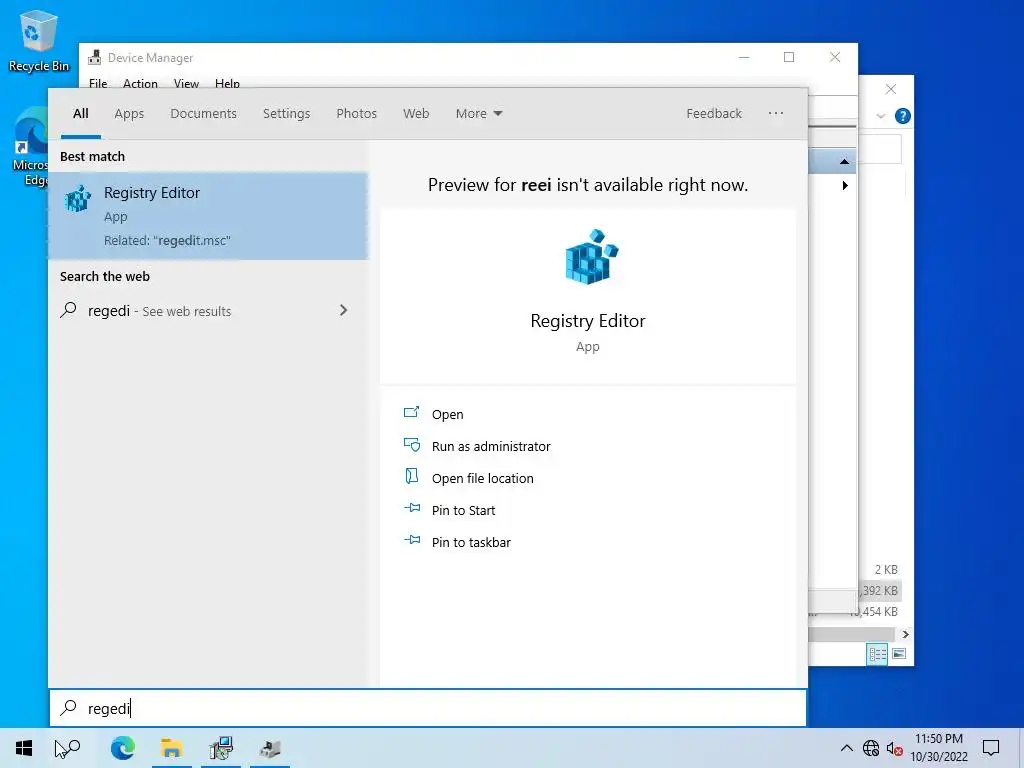This screenshot has height=768, width=1024.
Task: Click the Pin to Start pin icon
Action: [411, 508]
